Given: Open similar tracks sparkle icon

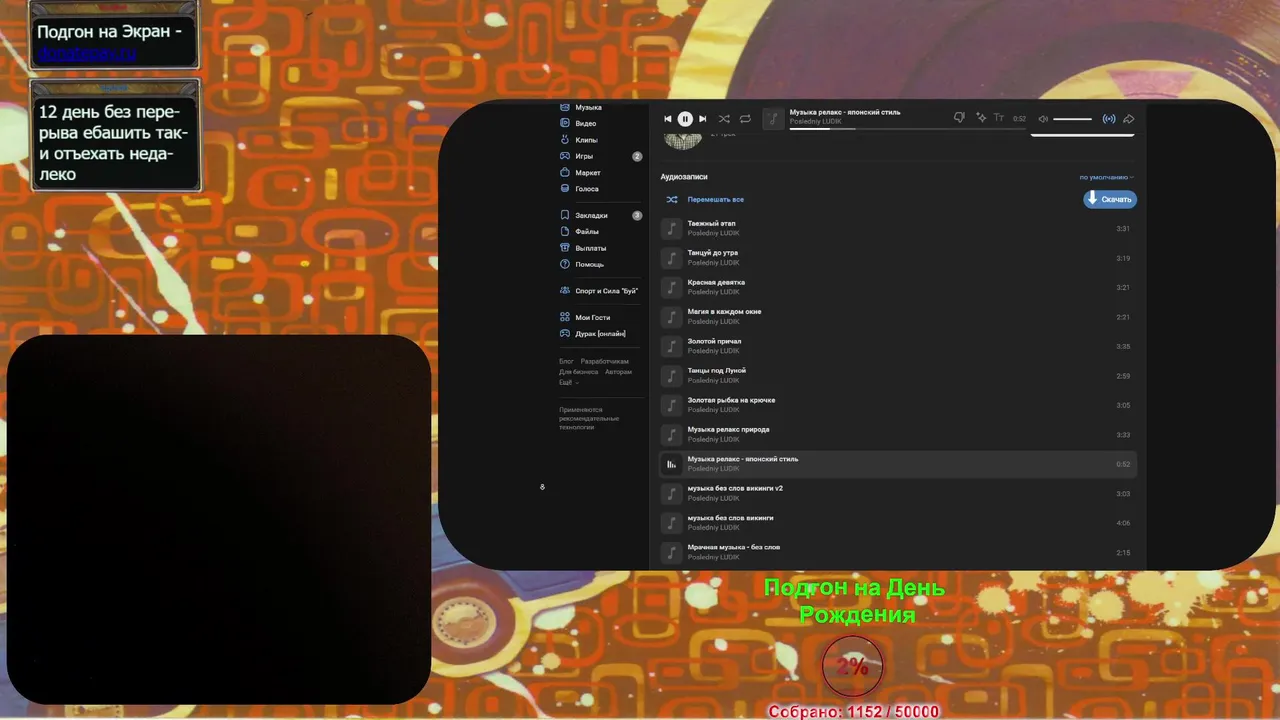Looking at the screenshot, I should click(x=981, y=118).
